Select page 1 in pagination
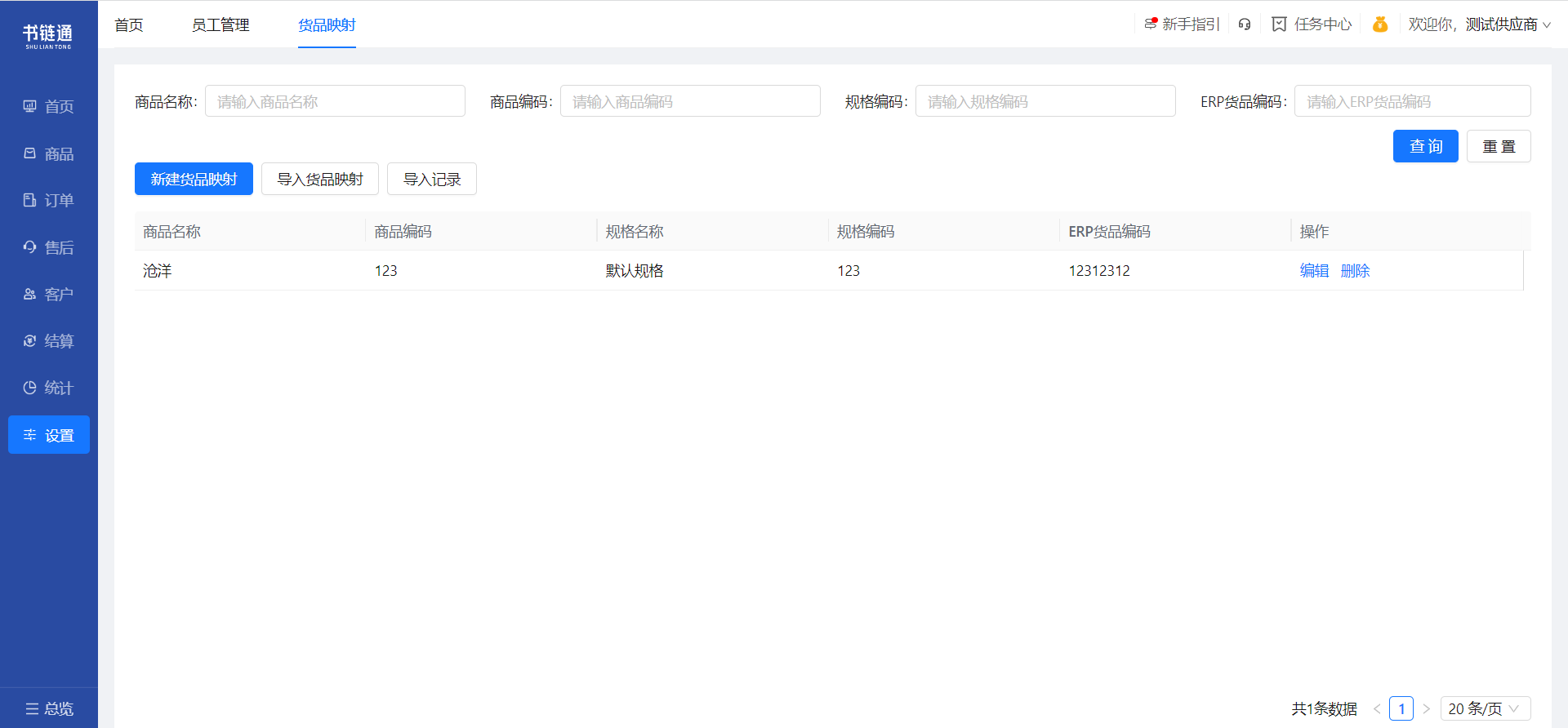The height and width of the screenshot is (728, 1568). pos(1401,708)
